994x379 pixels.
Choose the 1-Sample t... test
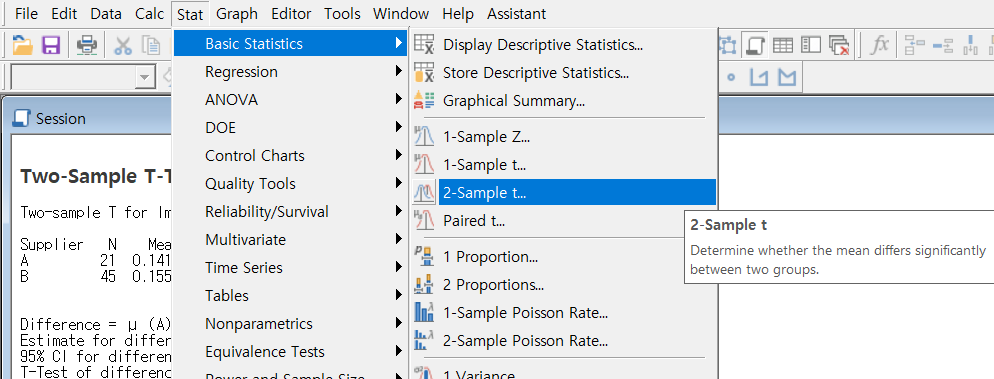563,165
